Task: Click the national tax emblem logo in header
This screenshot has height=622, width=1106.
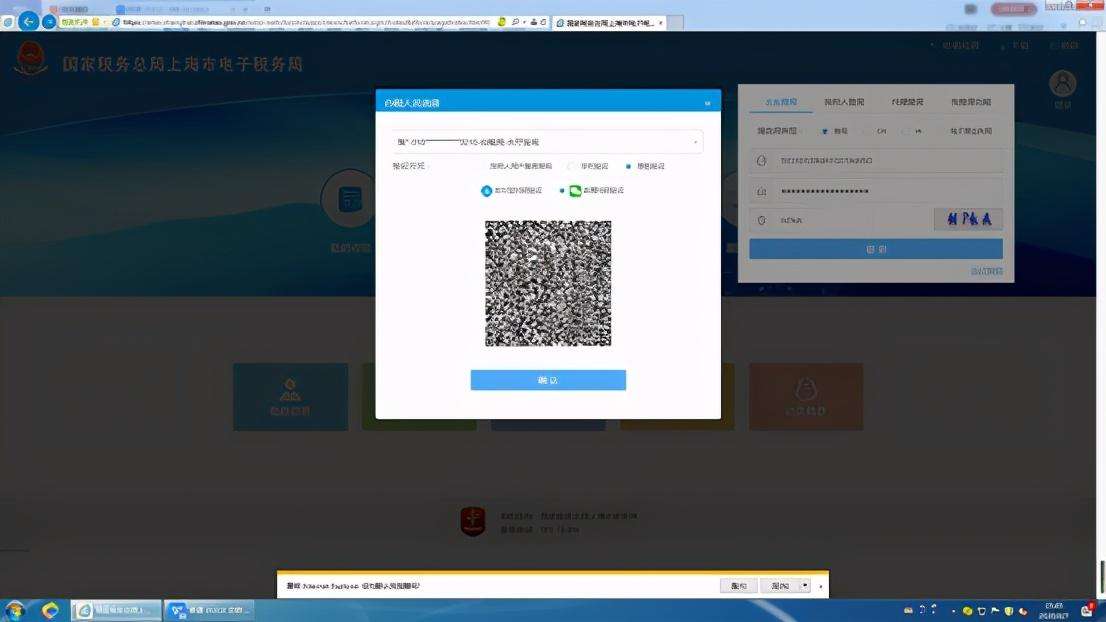Action: 30,59
